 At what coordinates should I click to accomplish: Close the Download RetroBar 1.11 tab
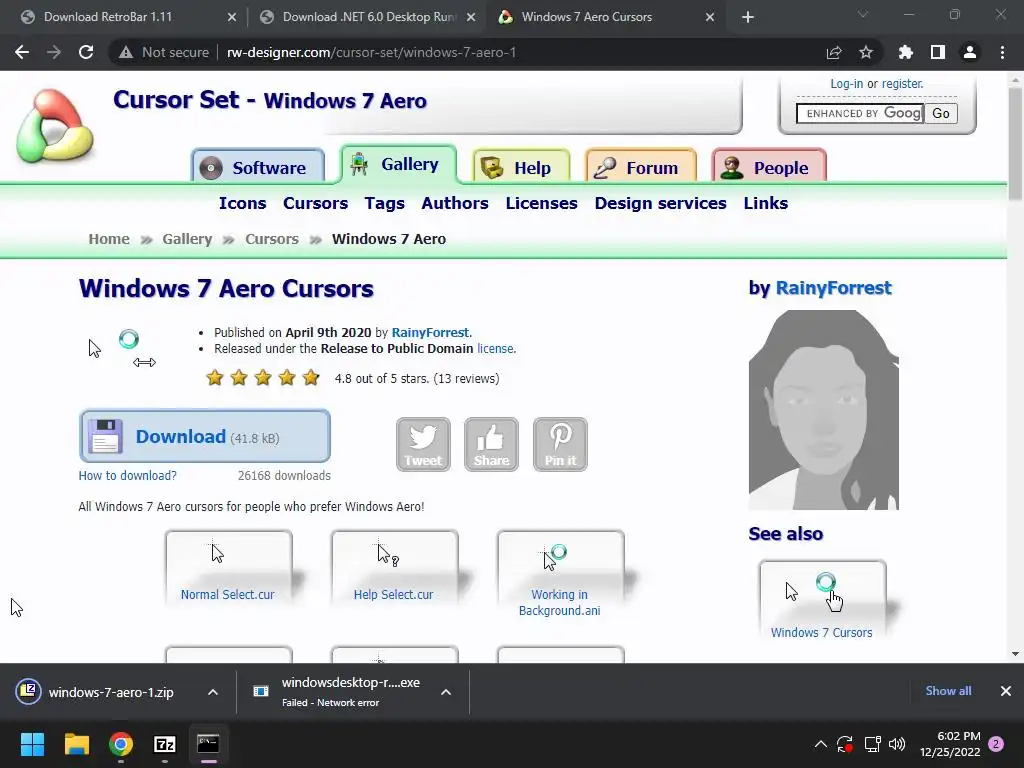[x=232, y=17]
